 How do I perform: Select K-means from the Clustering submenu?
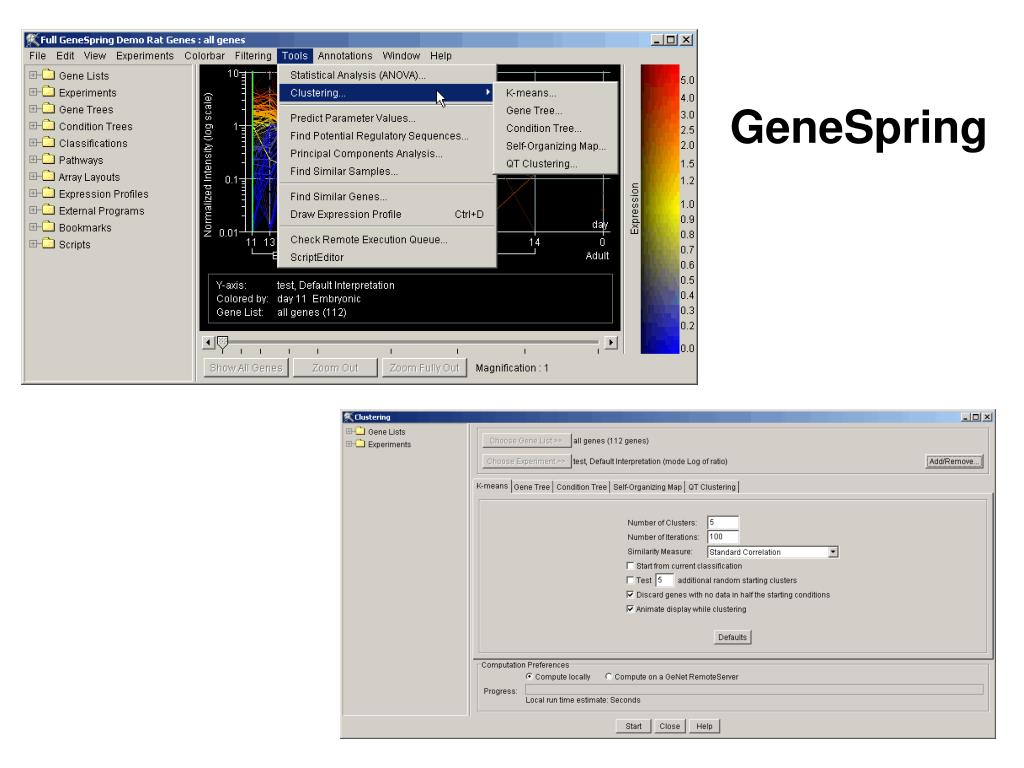[555, 93]
